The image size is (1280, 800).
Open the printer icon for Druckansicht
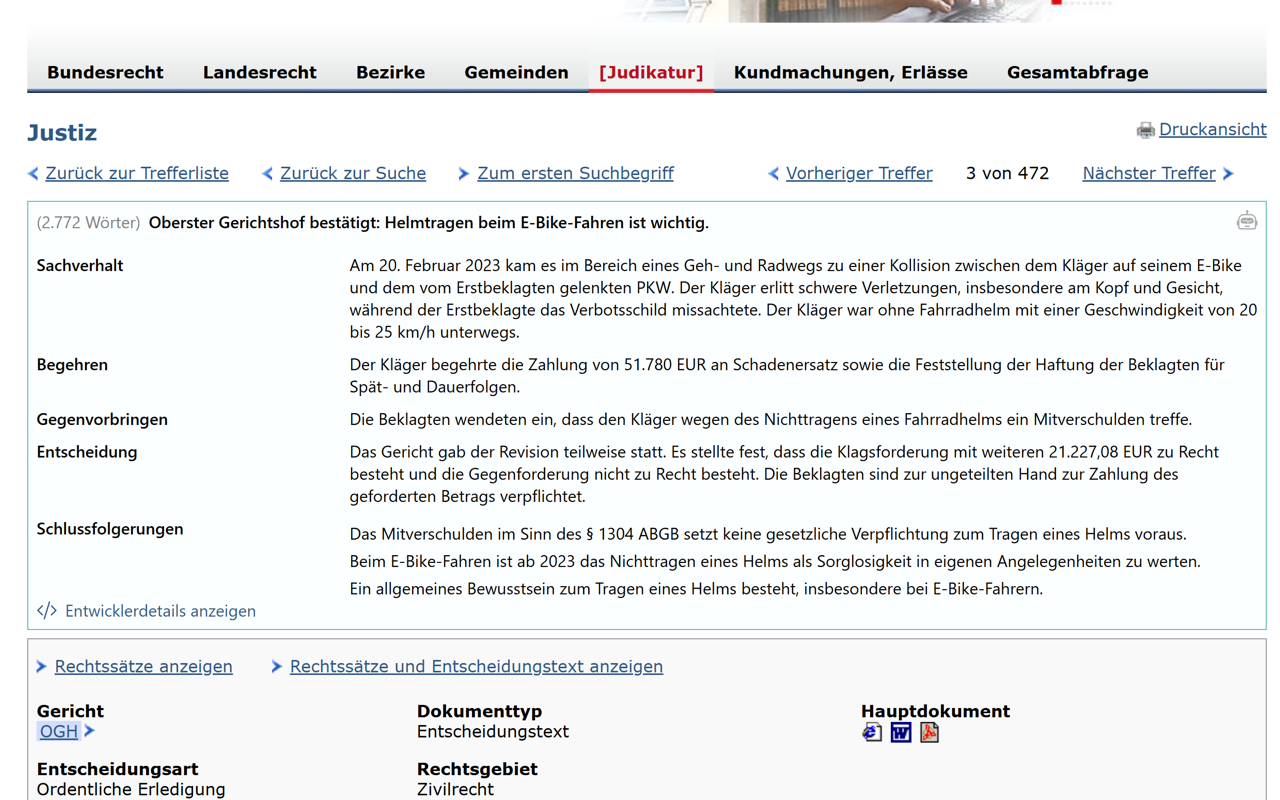1145,130
